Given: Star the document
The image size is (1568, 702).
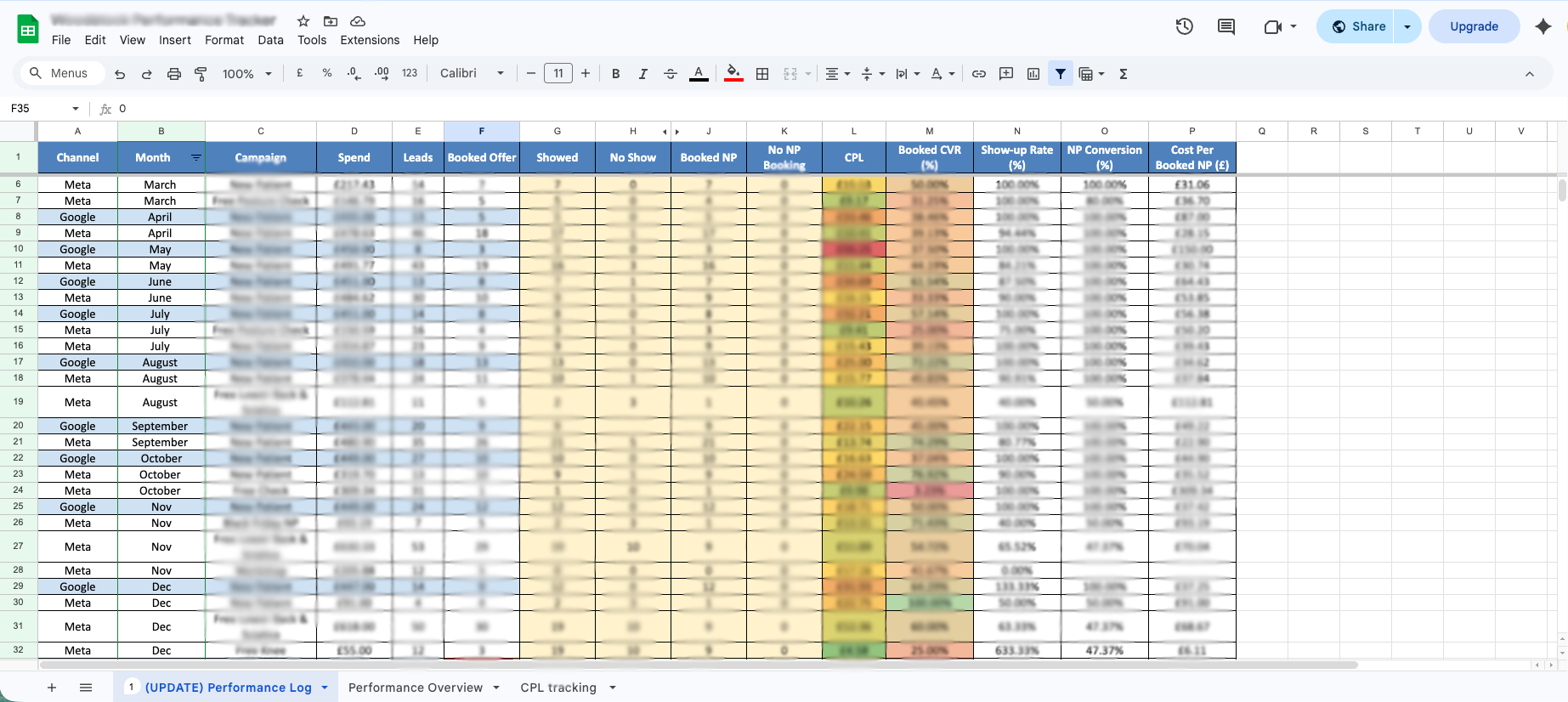Looking at the screenshot, I should tap(303, 21).
